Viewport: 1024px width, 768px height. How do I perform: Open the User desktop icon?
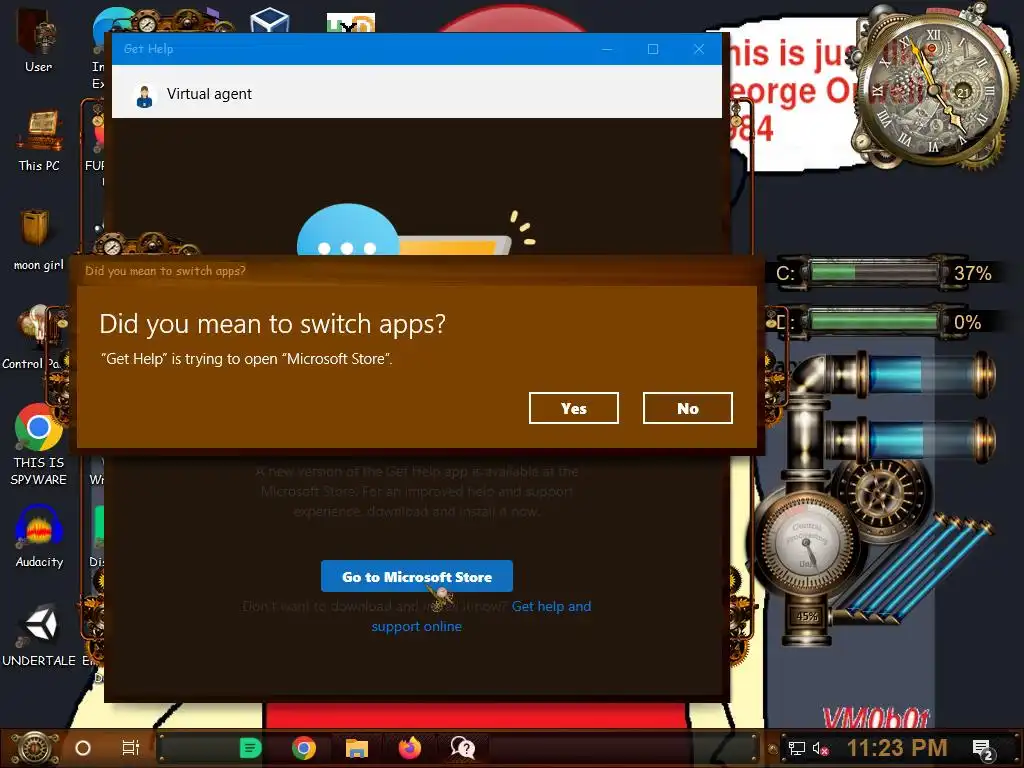coord(38,39)
